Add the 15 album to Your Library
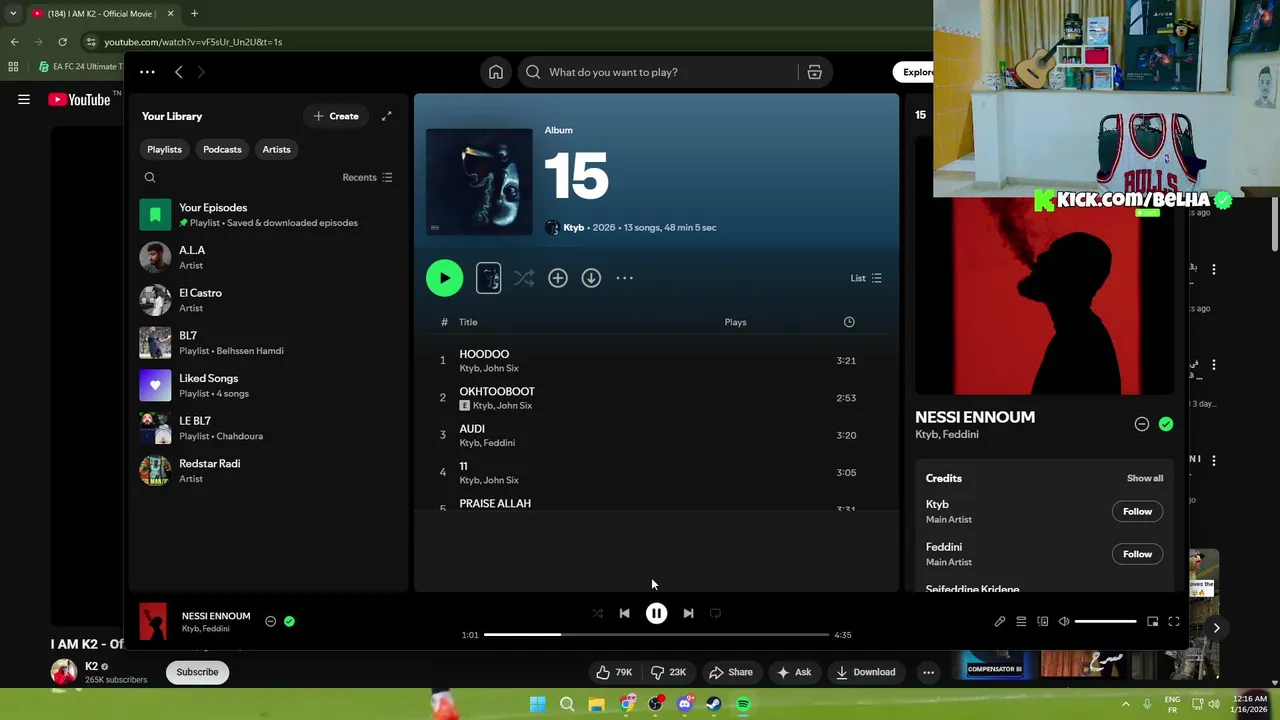Screen dimensions: 1280x720 (x=557, y=278)
